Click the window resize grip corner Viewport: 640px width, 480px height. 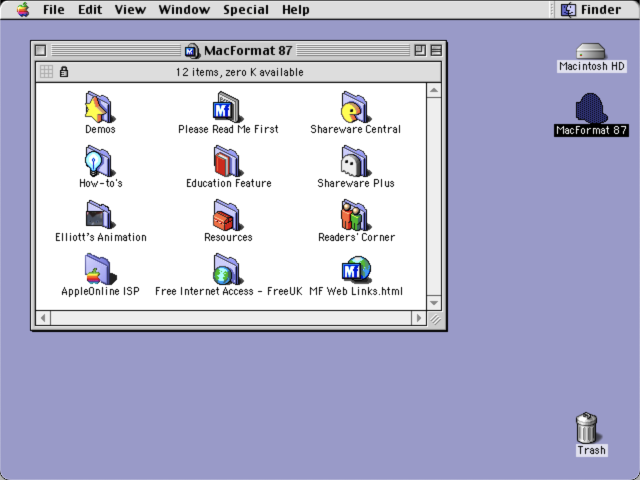coord(435,319)
